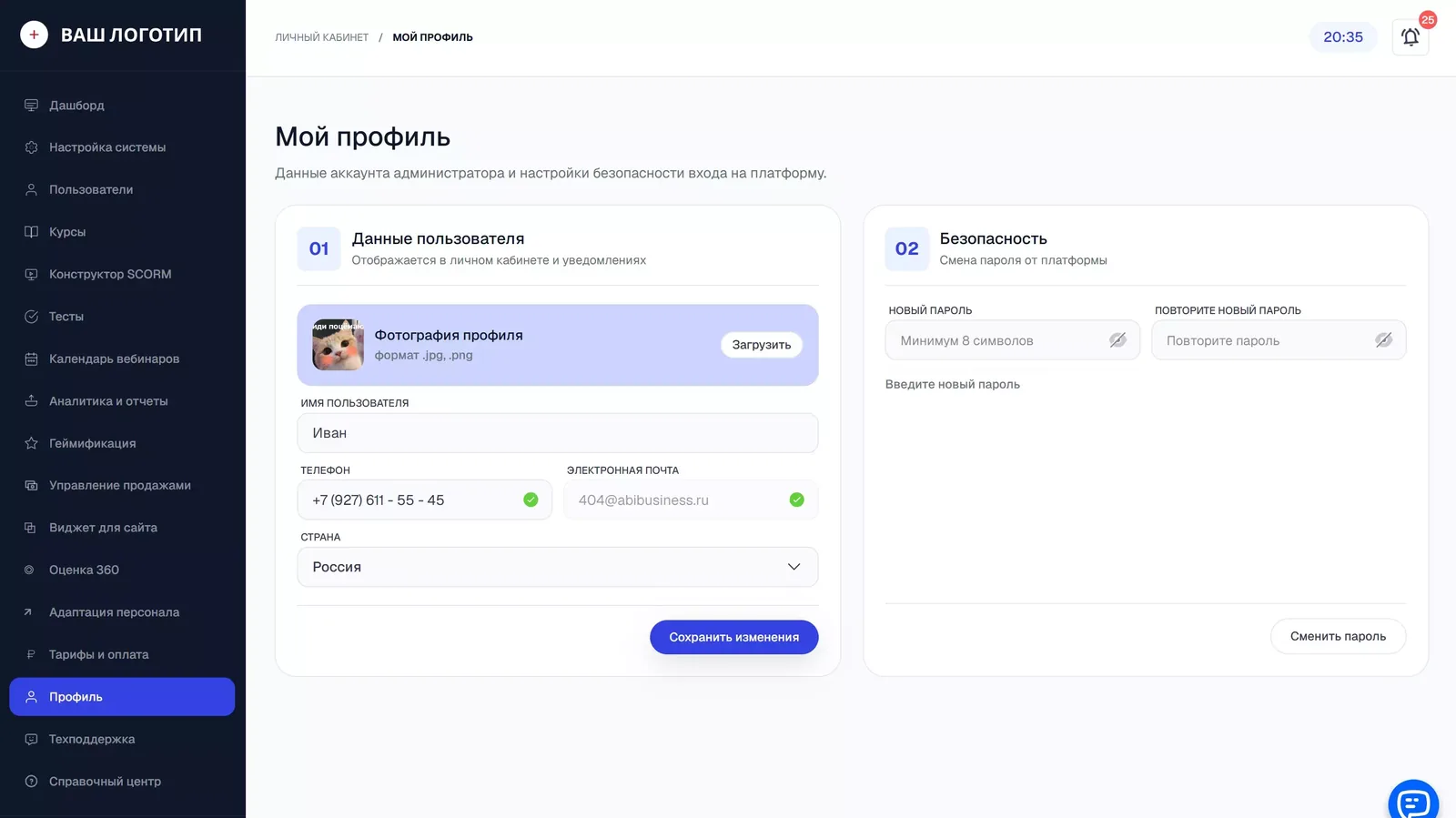Click the Тарифы и оплата ruble icon
Screen dimensions: 1456x818
(30, 655)
